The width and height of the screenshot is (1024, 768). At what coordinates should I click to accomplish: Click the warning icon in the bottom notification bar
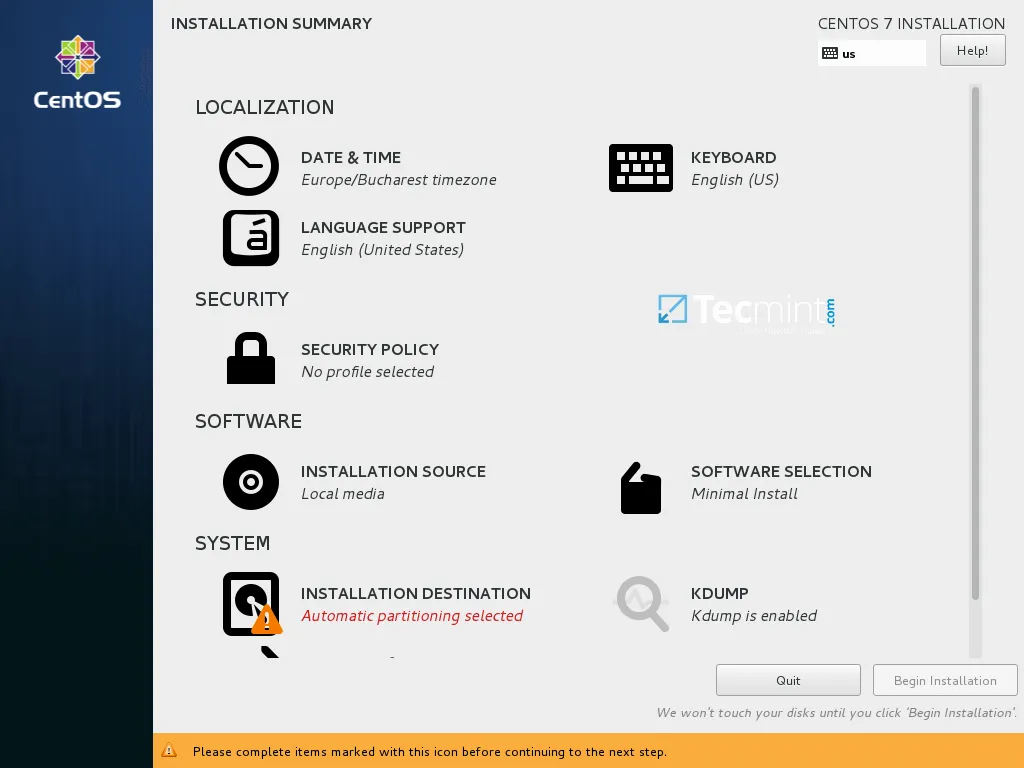[170, 751]
